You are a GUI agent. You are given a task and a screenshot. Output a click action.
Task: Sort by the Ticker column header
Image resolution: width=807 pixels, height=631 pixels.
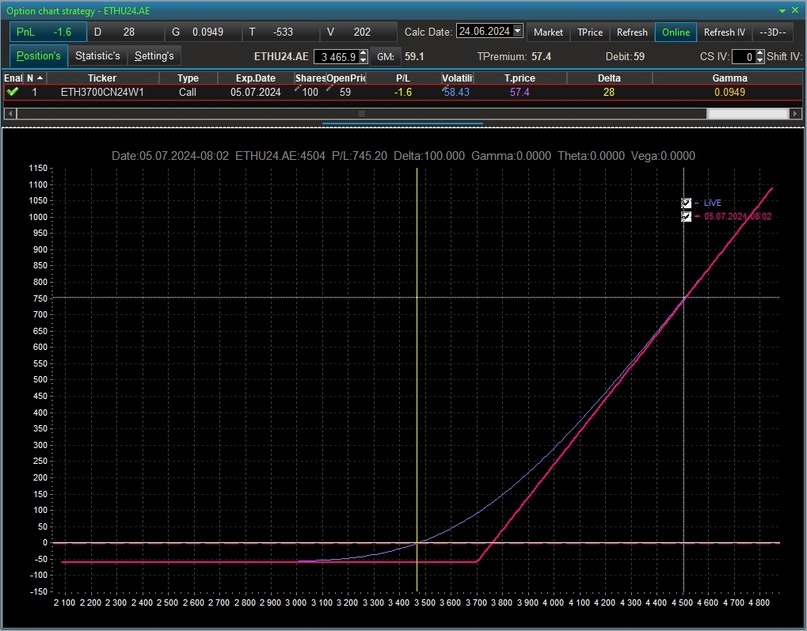coord(102,78)
